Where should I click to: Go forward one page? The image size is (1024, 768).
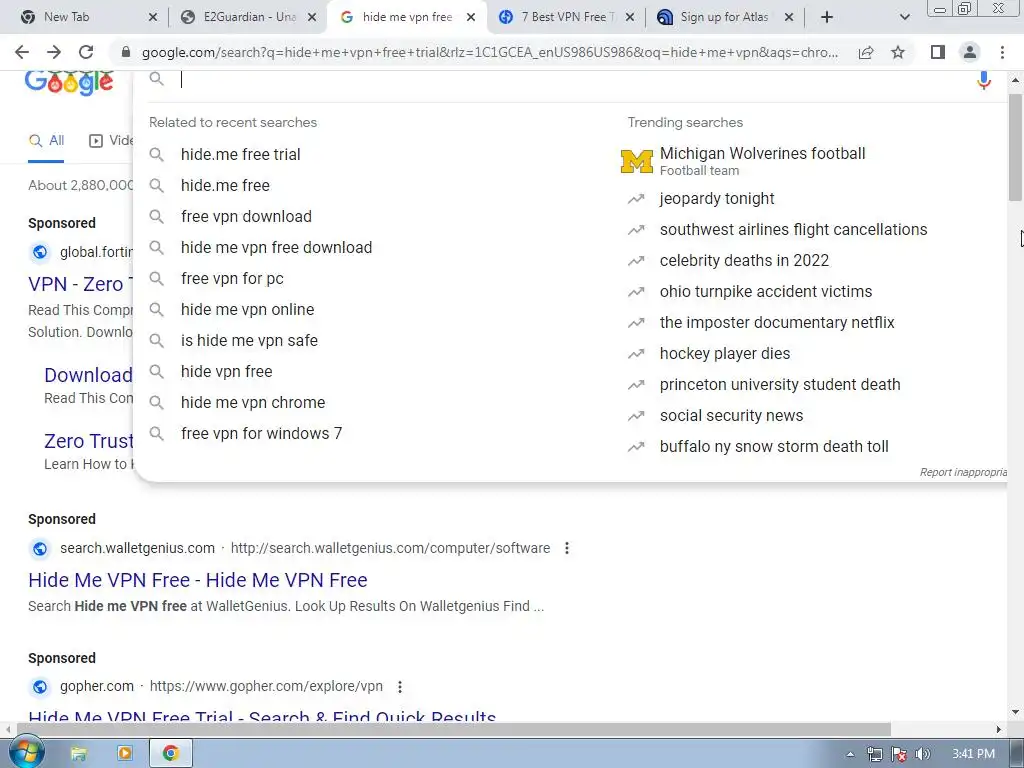click(x=54, y=52)
